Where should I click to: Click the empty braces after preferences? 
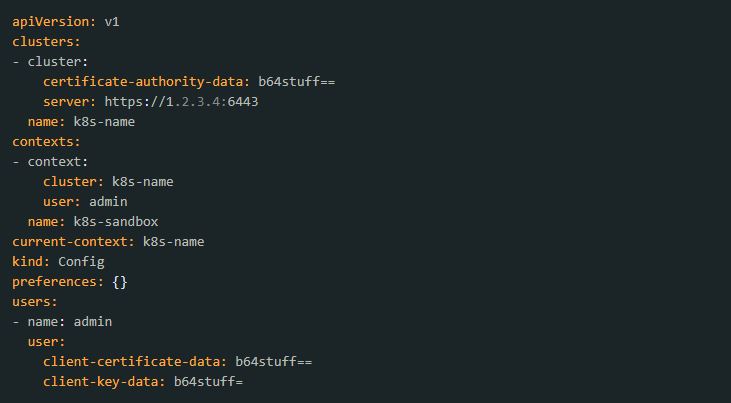point(120,282)
